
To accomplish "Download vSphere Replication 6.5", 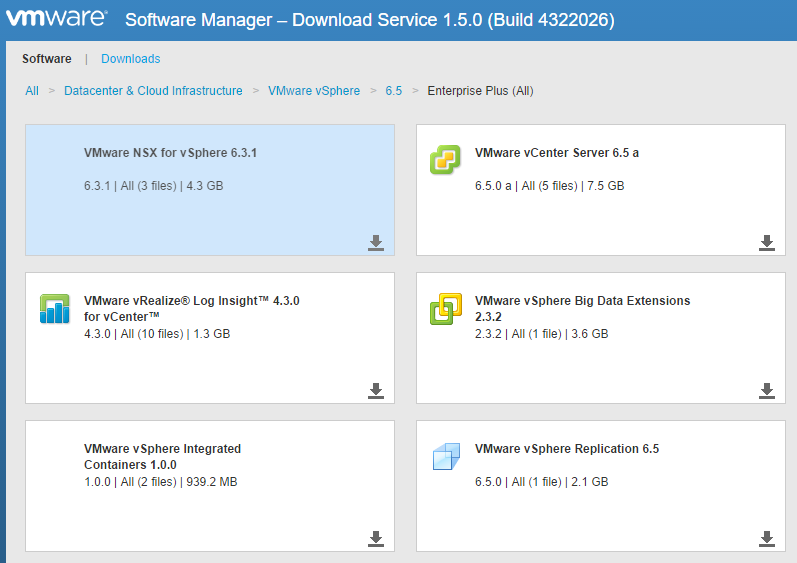I will click(767, 539).
